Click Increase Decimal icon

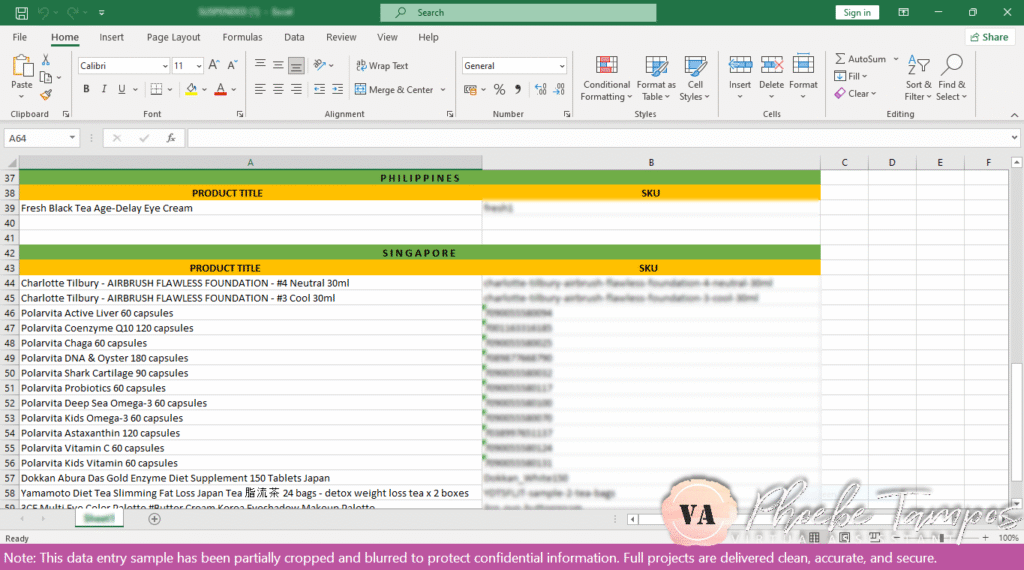pyautogui.click(x=540, y=89)
